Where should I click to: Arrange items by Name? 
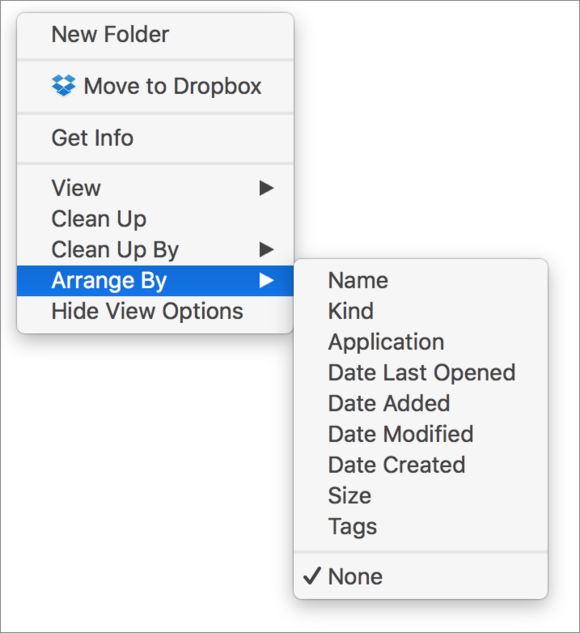421,280
